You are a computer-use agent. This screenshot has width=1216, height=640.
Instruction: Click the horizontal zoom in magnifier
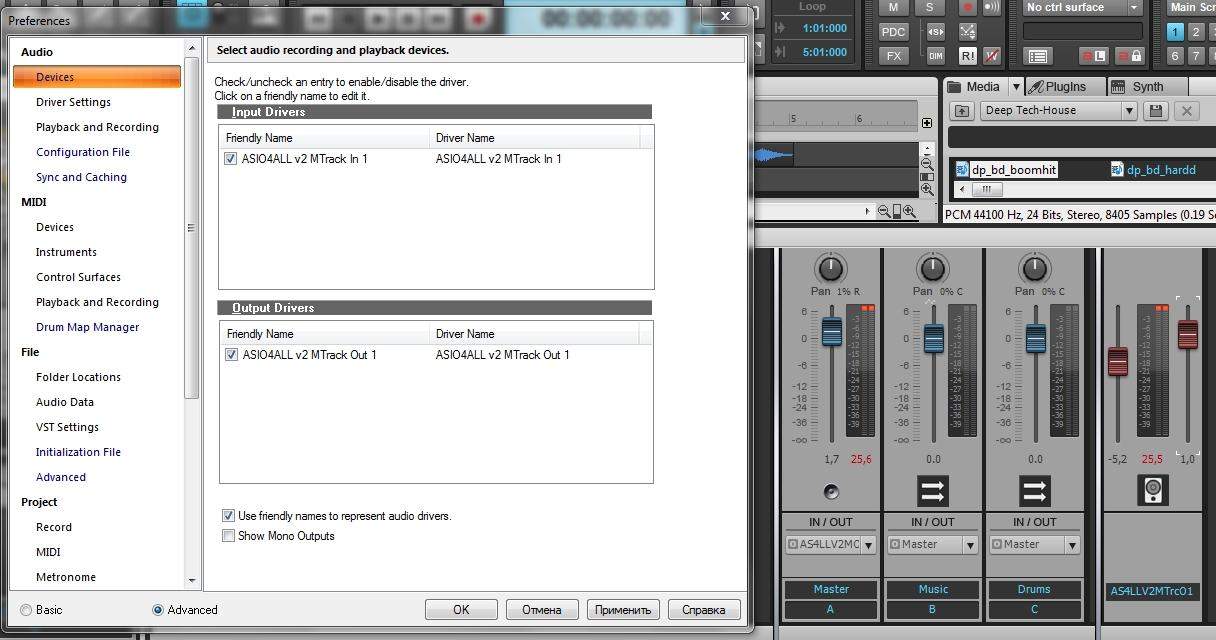910,211
